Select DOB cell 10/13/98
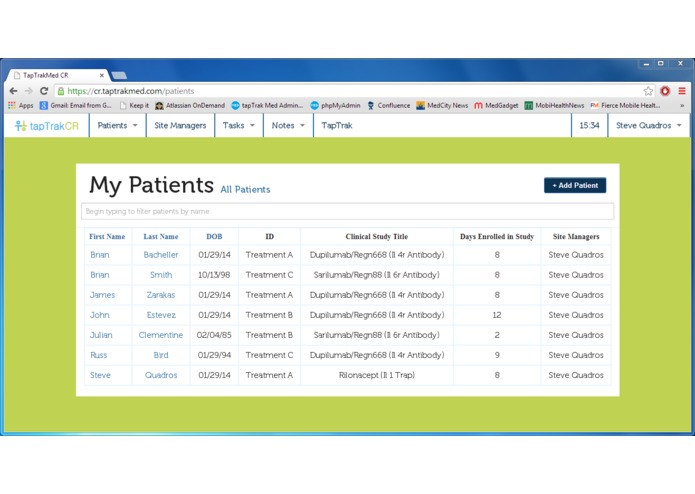 pos(214,275)
